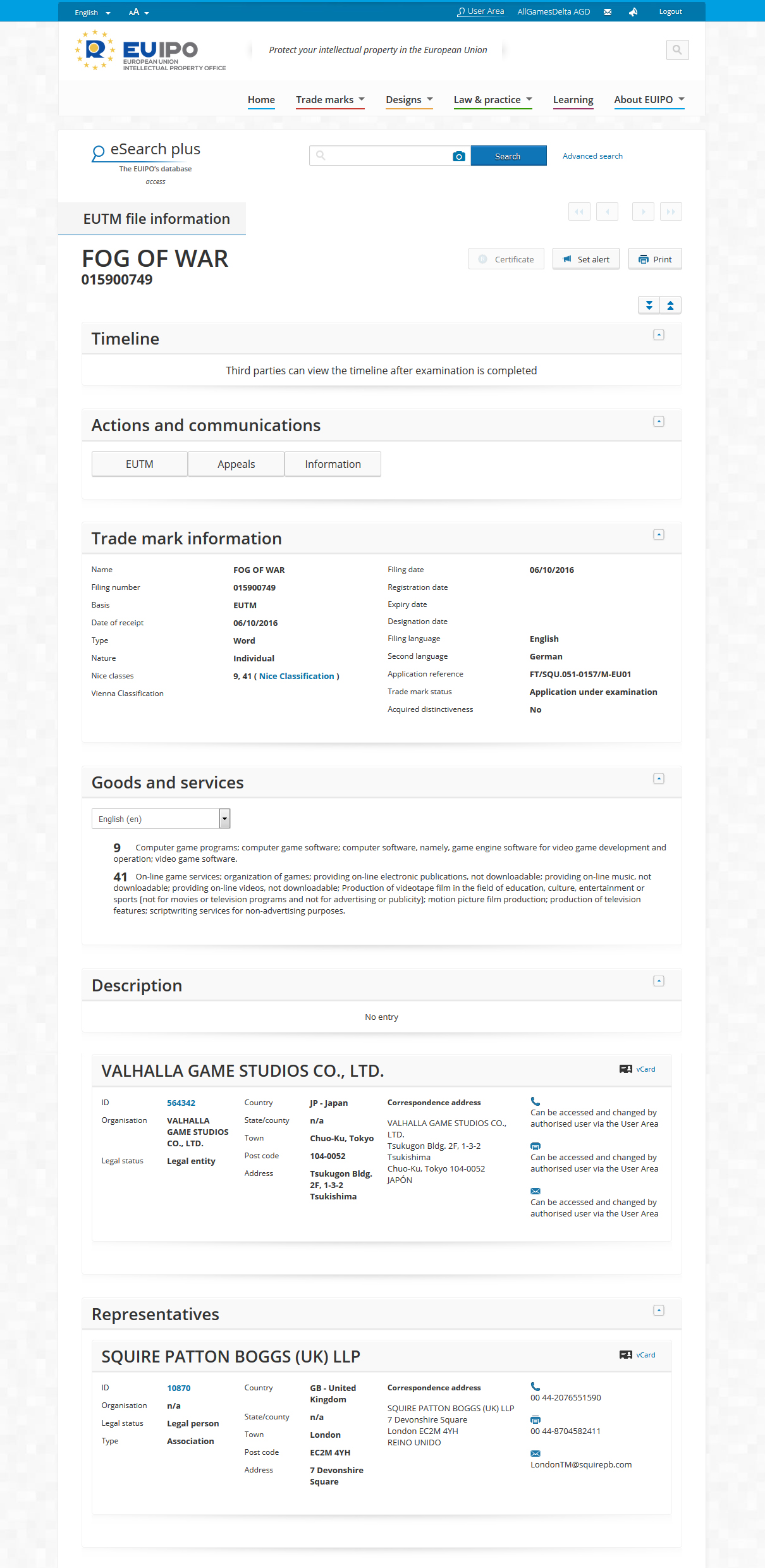Download vCard for Valhalla Game Studios

click(638, 1069)
